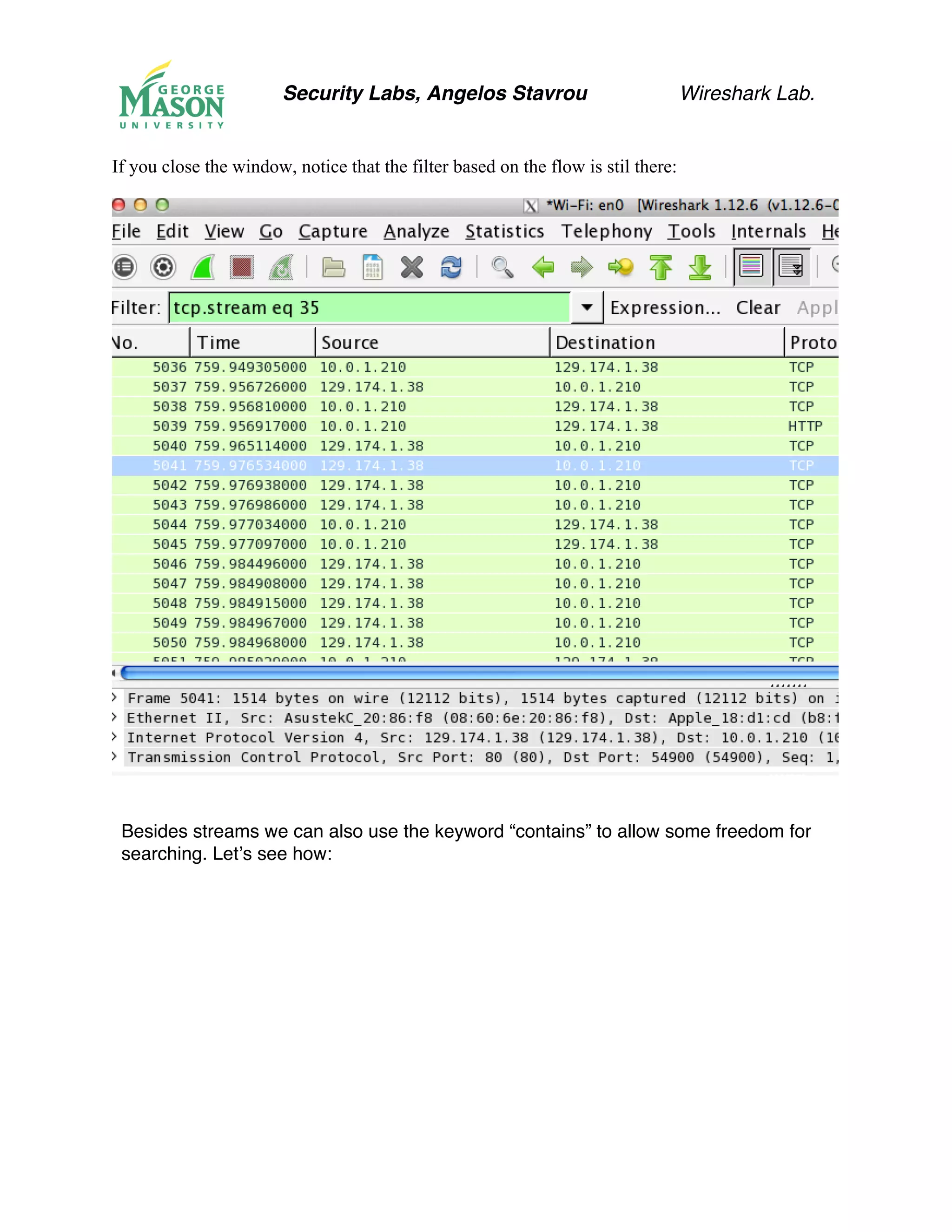This screenshot has width=952, height=1232.
Task: Select packet 5047 row
Action: (475, 583)
